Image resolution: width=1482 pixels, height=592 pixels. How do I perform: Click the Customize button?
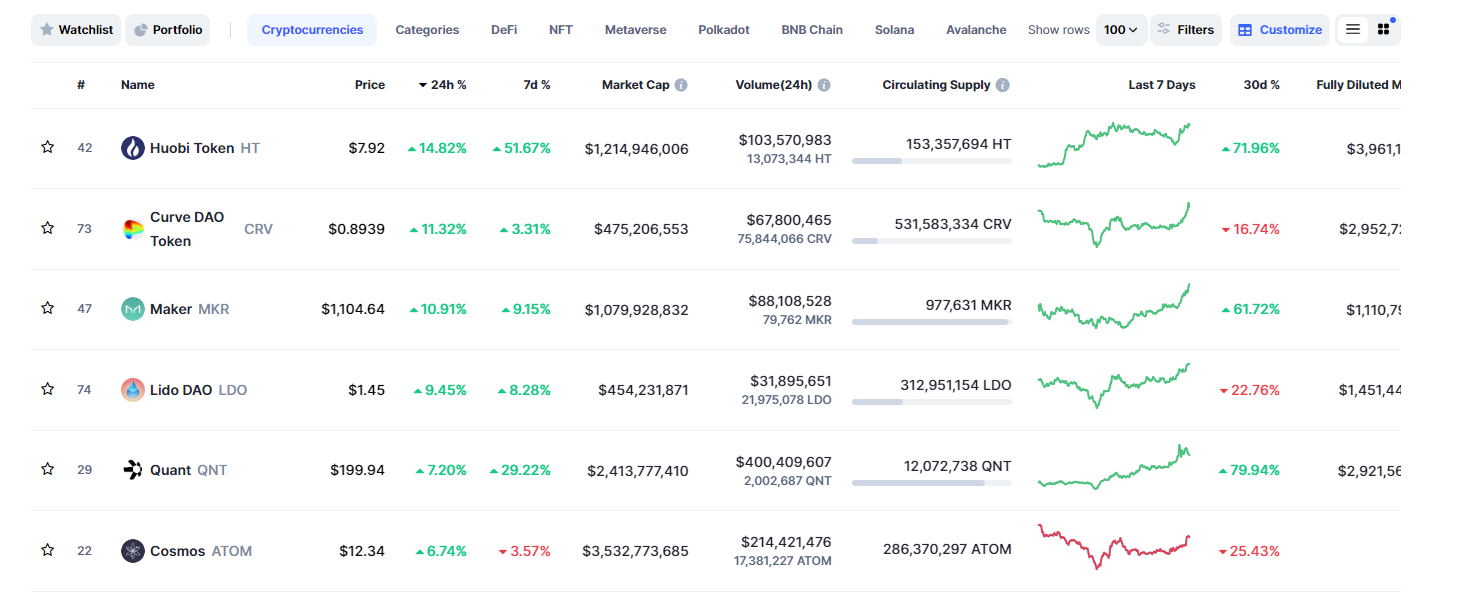coord(1280,30)
